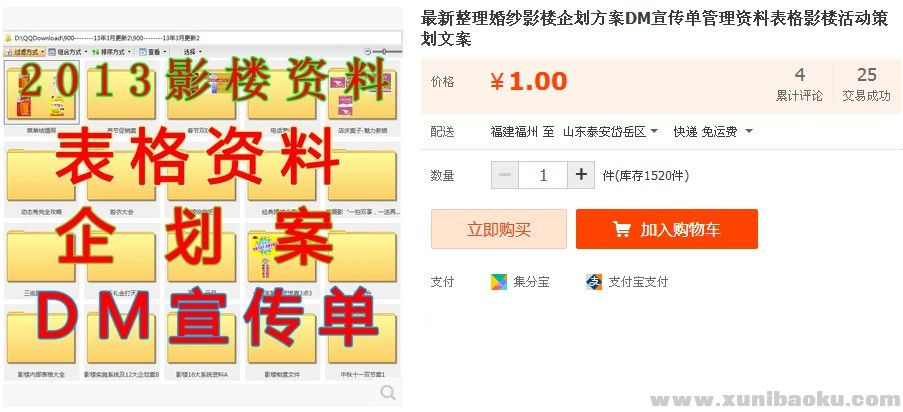This screenshot has width=903, height=412.
Task: Select the 支付宝支付 payment icon
Action: pos(594,282)
